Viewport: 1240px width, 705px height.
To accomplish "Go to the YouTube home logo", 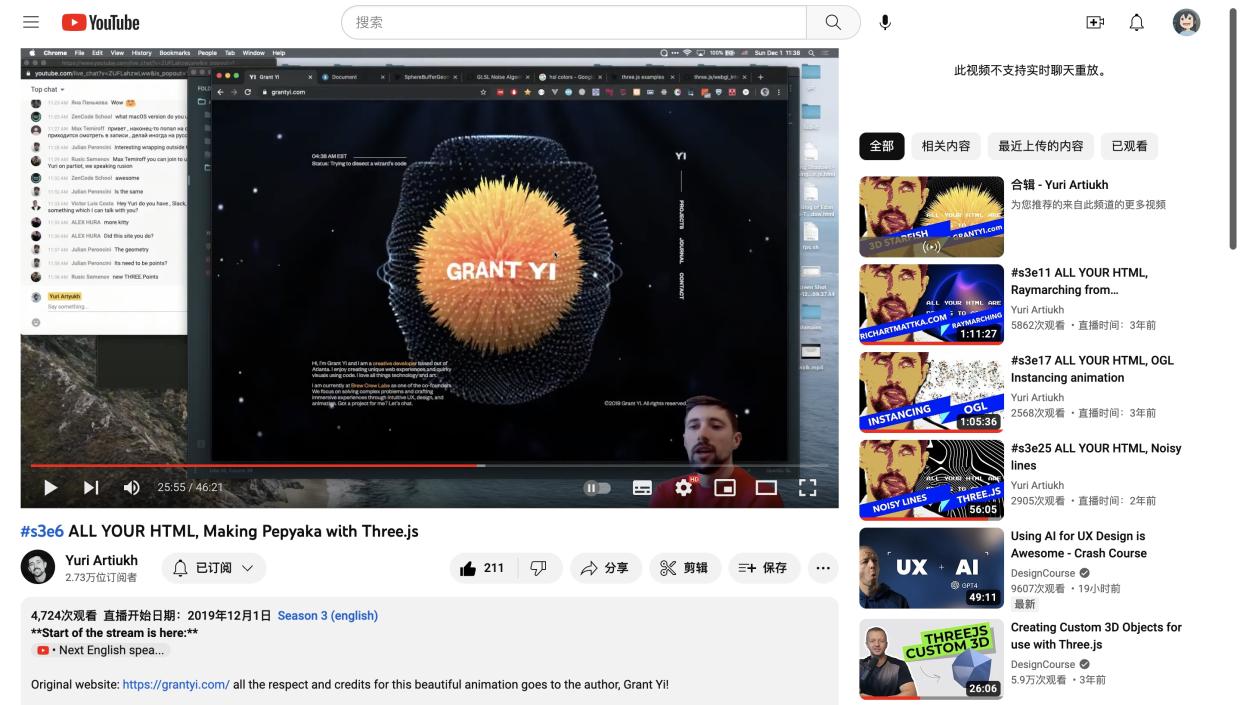I will pyautogui.click(x=100, y=22).
